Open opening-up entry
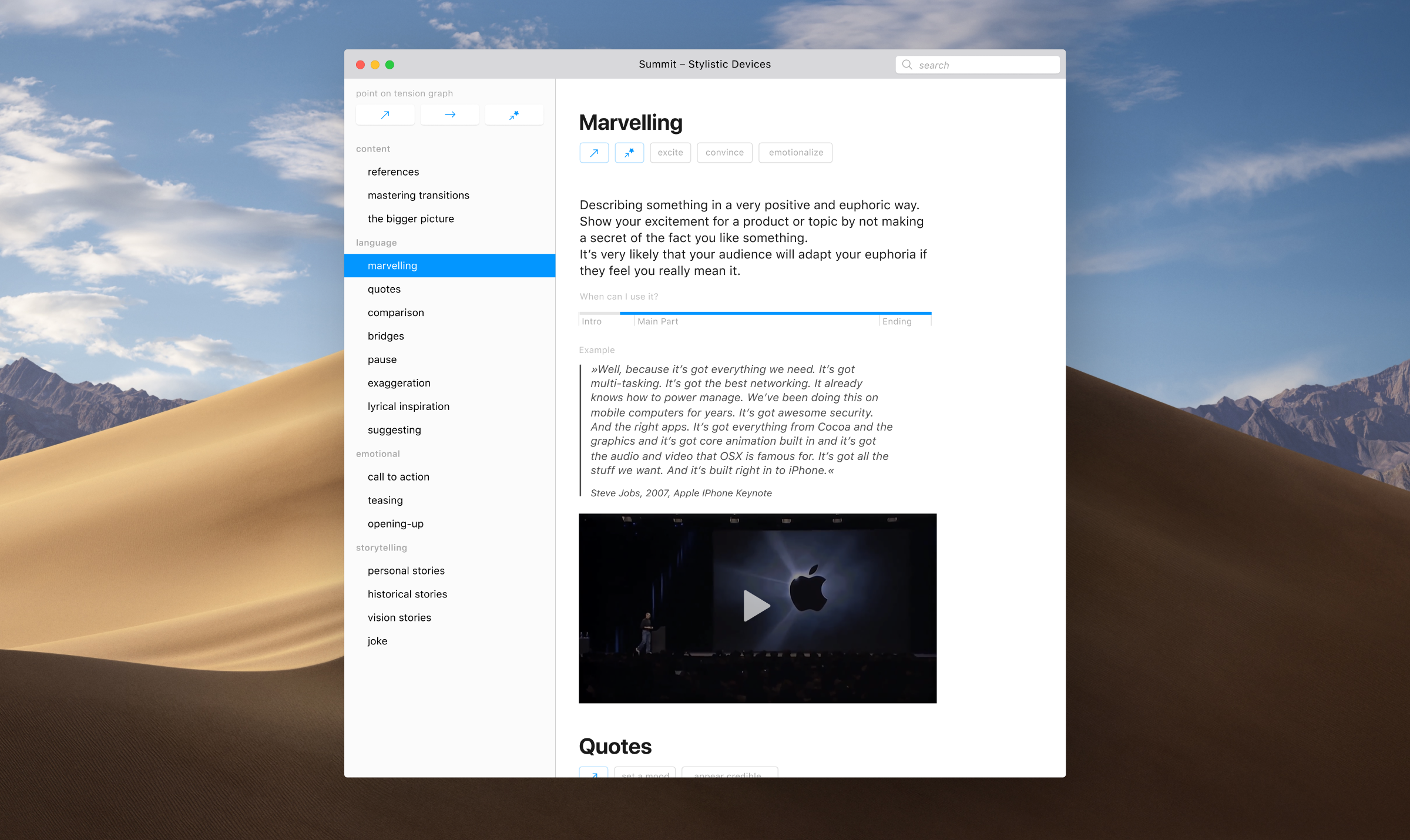 pos(449,524)
